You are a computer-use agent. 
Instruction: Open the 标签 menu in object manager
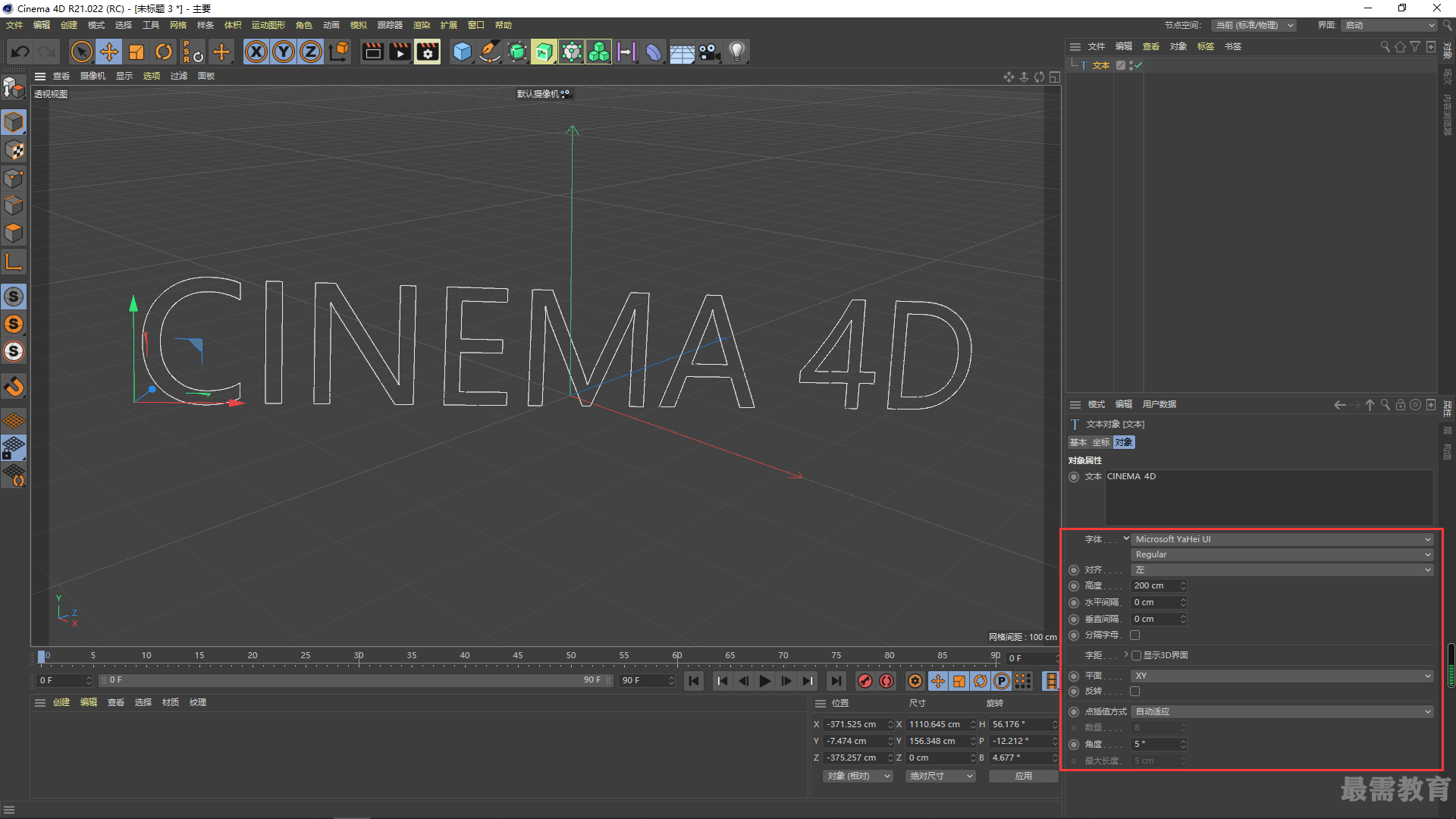(x=1206, y=47)
